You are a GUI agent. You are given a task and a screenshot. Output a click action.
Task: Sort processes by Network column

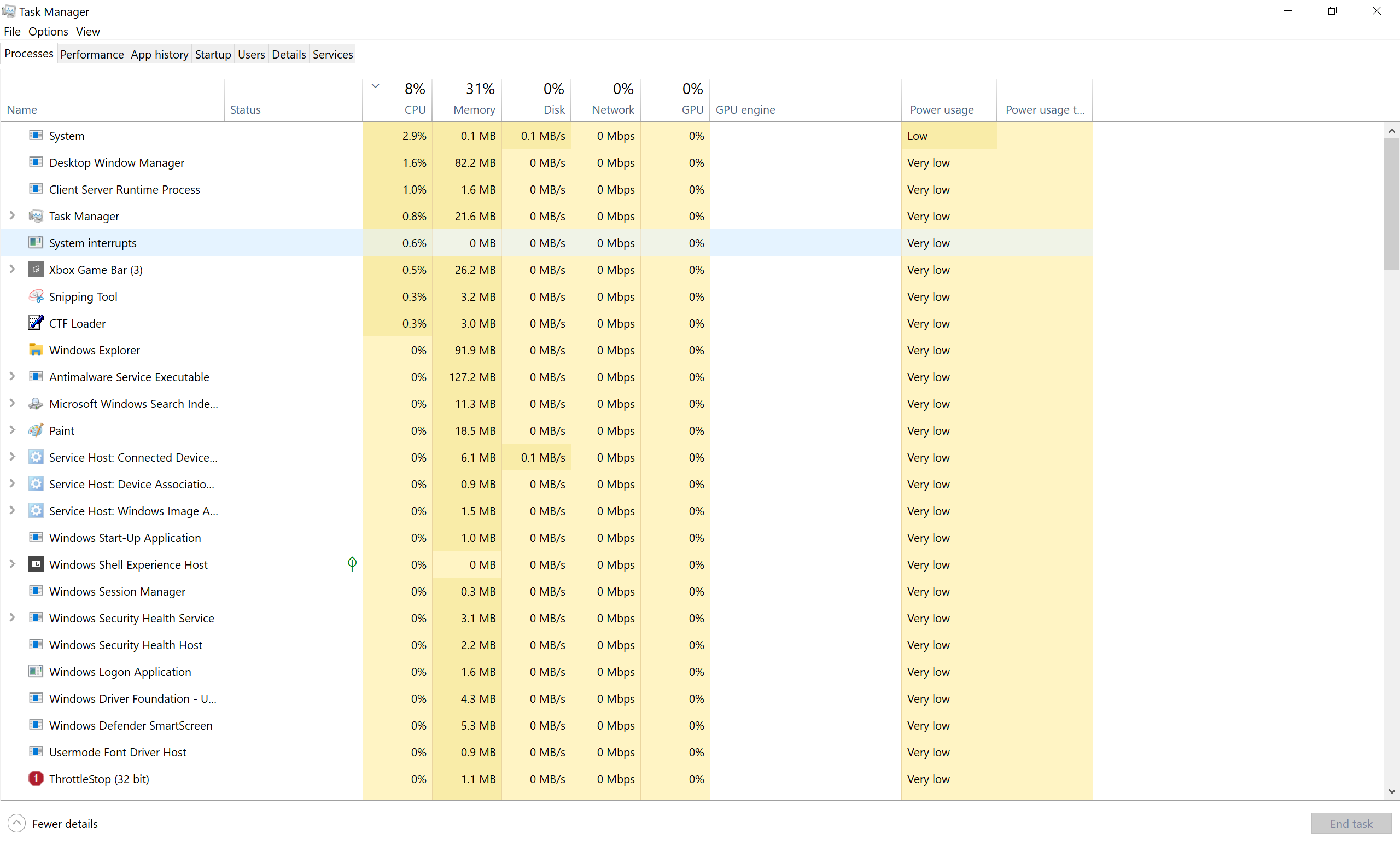pyautogui.click(x=606, y=99)
